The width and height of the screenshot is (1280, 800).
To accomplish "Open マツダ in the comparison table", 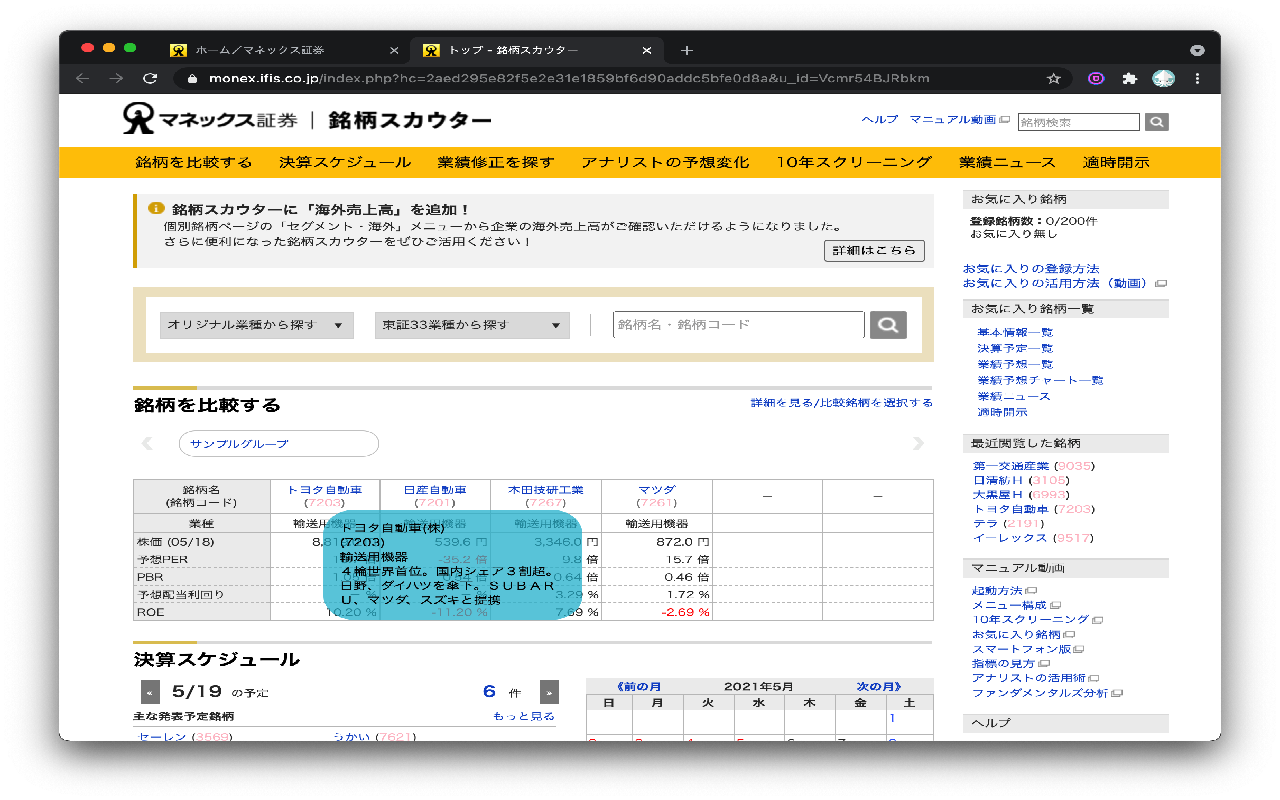I will (657, 490).
